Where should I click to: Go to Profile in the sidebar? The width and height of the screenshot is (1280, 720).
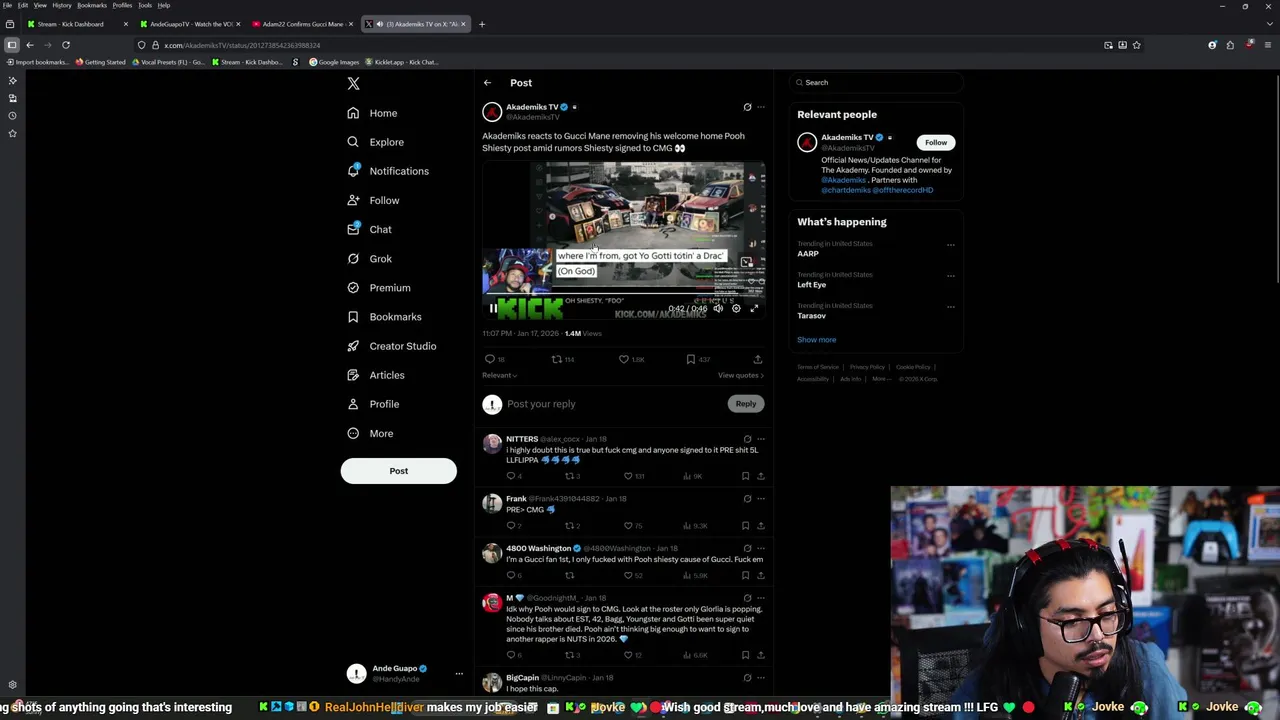pos(373,404)
